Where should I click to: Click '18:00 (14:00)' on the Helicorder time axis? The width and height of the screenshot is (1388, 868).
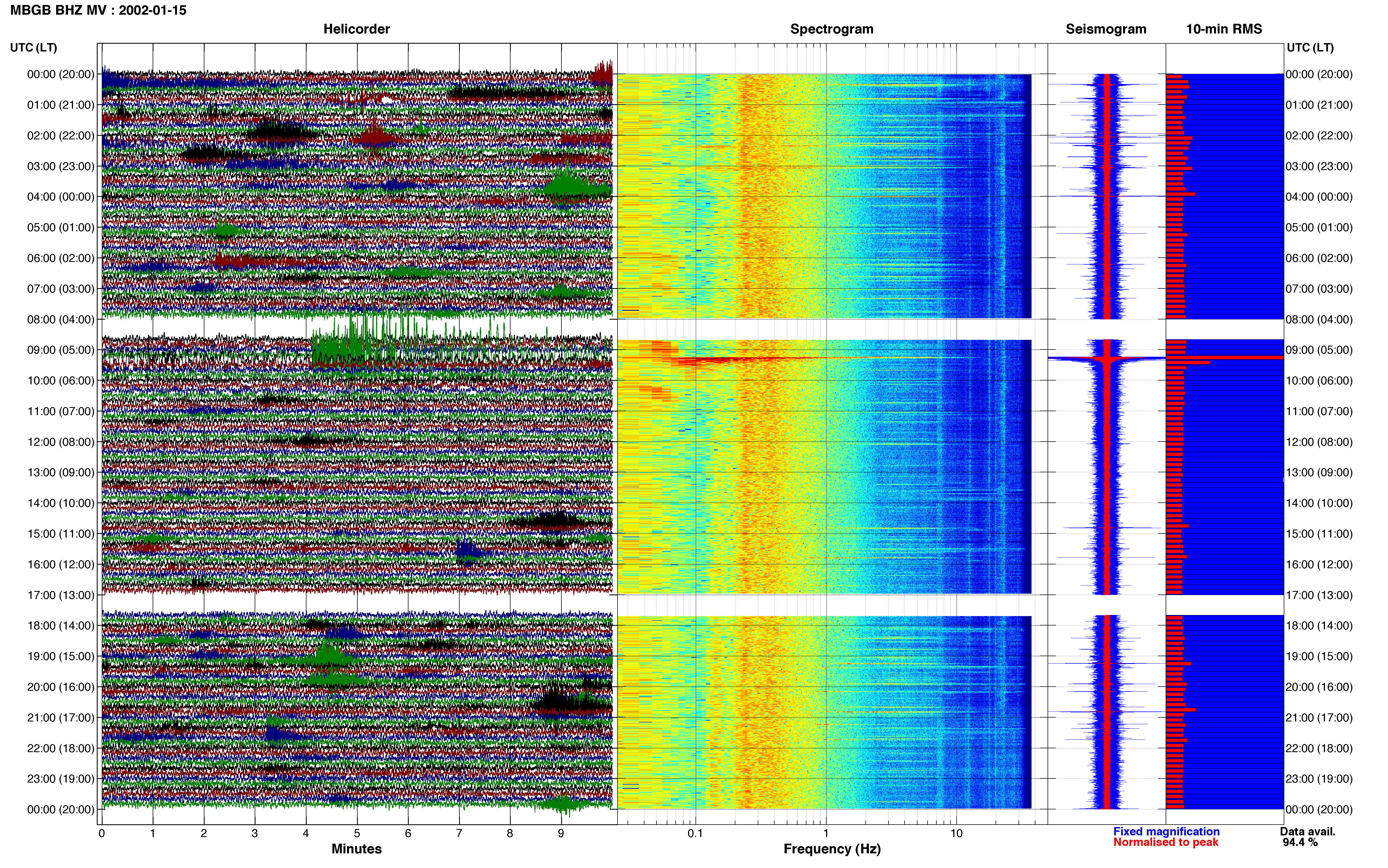(x=61, y=626)
